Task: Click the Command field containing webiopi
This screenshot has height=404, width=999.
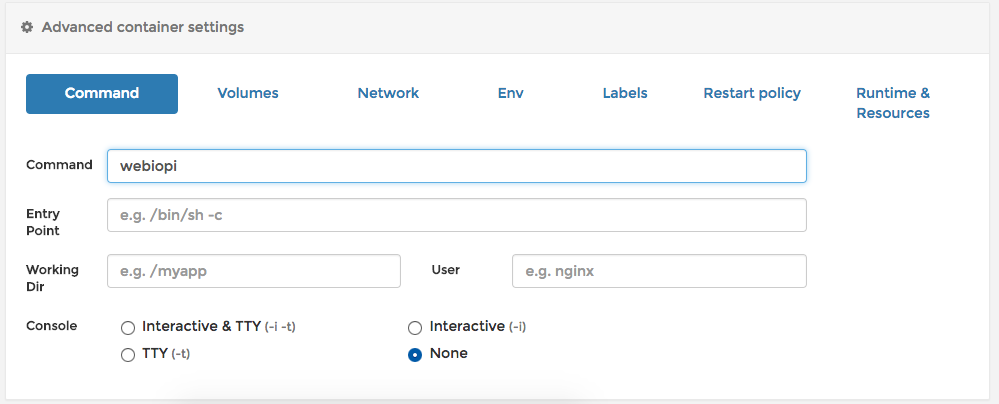Action: click(456, 166)
